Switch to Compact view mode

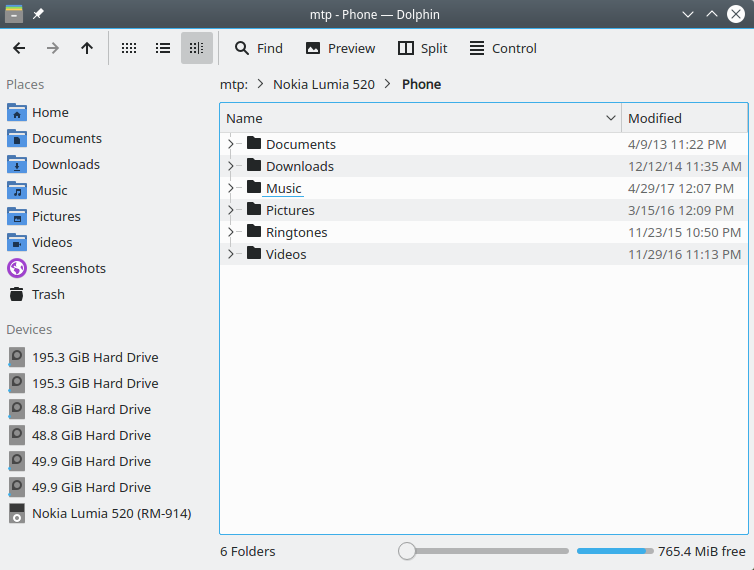point(163,48)
